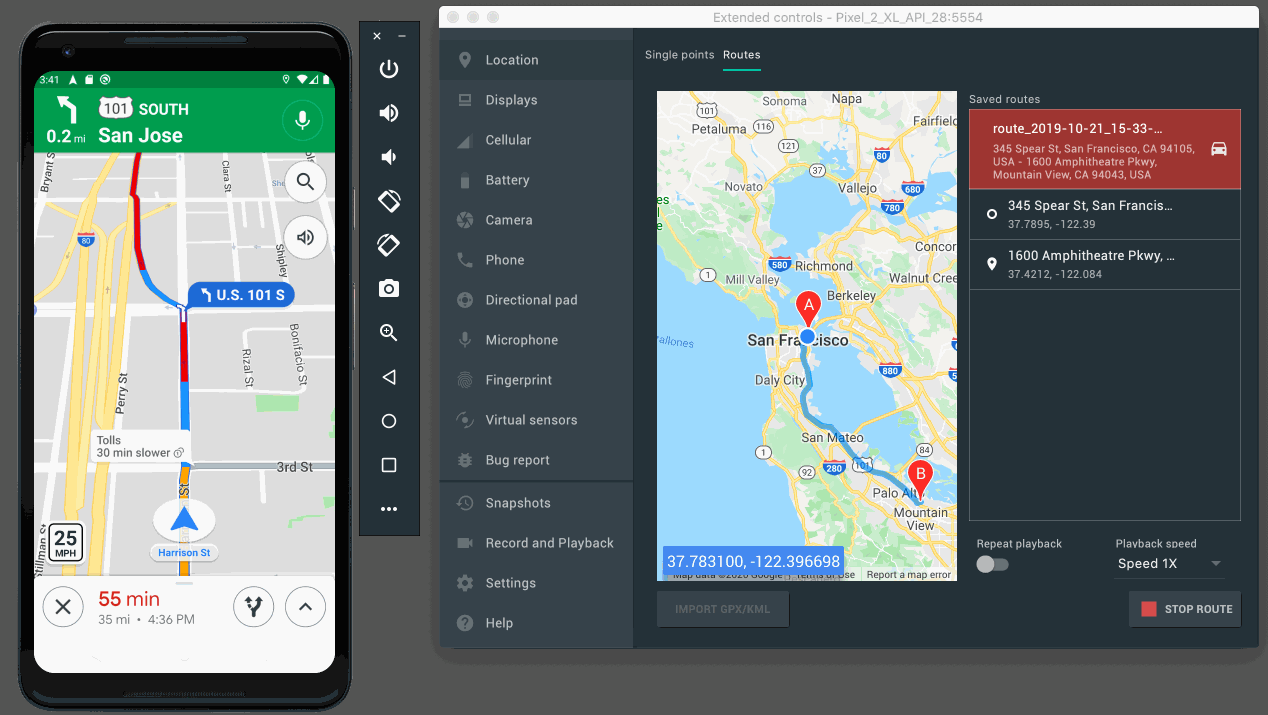Expand trip details with the chevron in Maps
This screenshot has width=1268, height=715.
[x=305, y=606]
